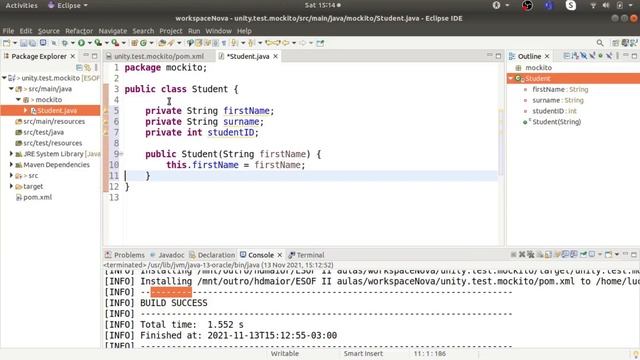
Task: Close the Student.java editor tab
Action: point(276,56)
